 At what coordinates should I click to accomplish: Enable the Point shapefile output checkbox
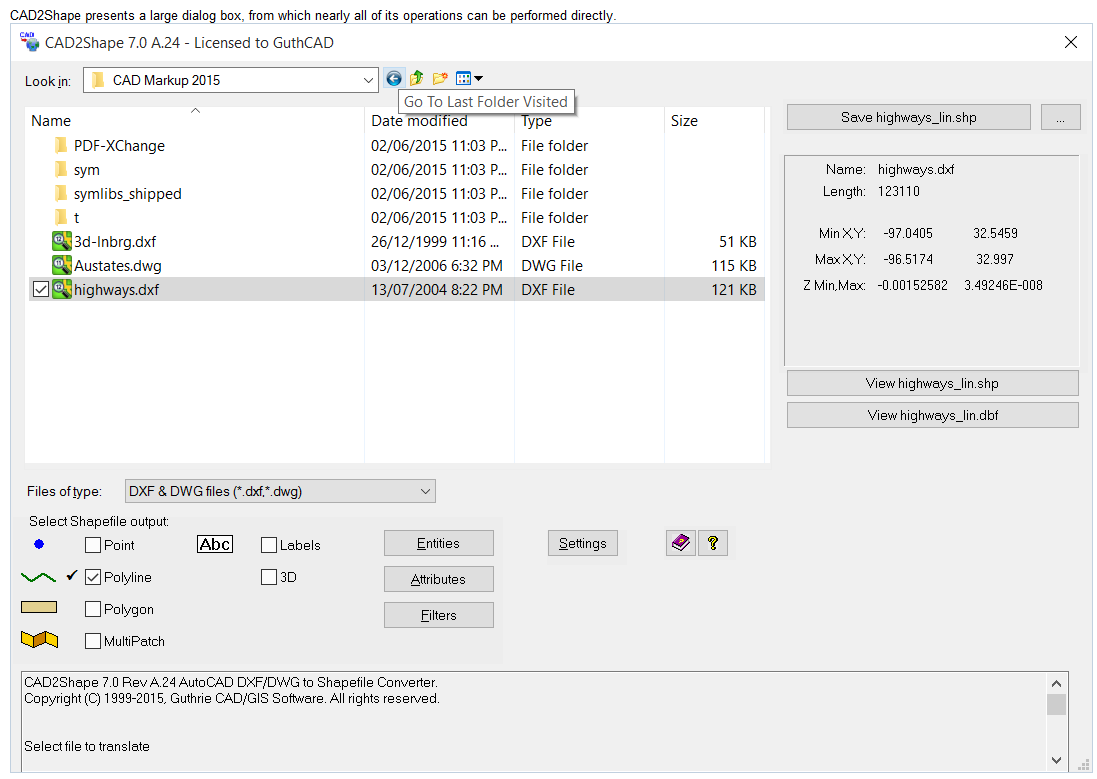point(93,546)
